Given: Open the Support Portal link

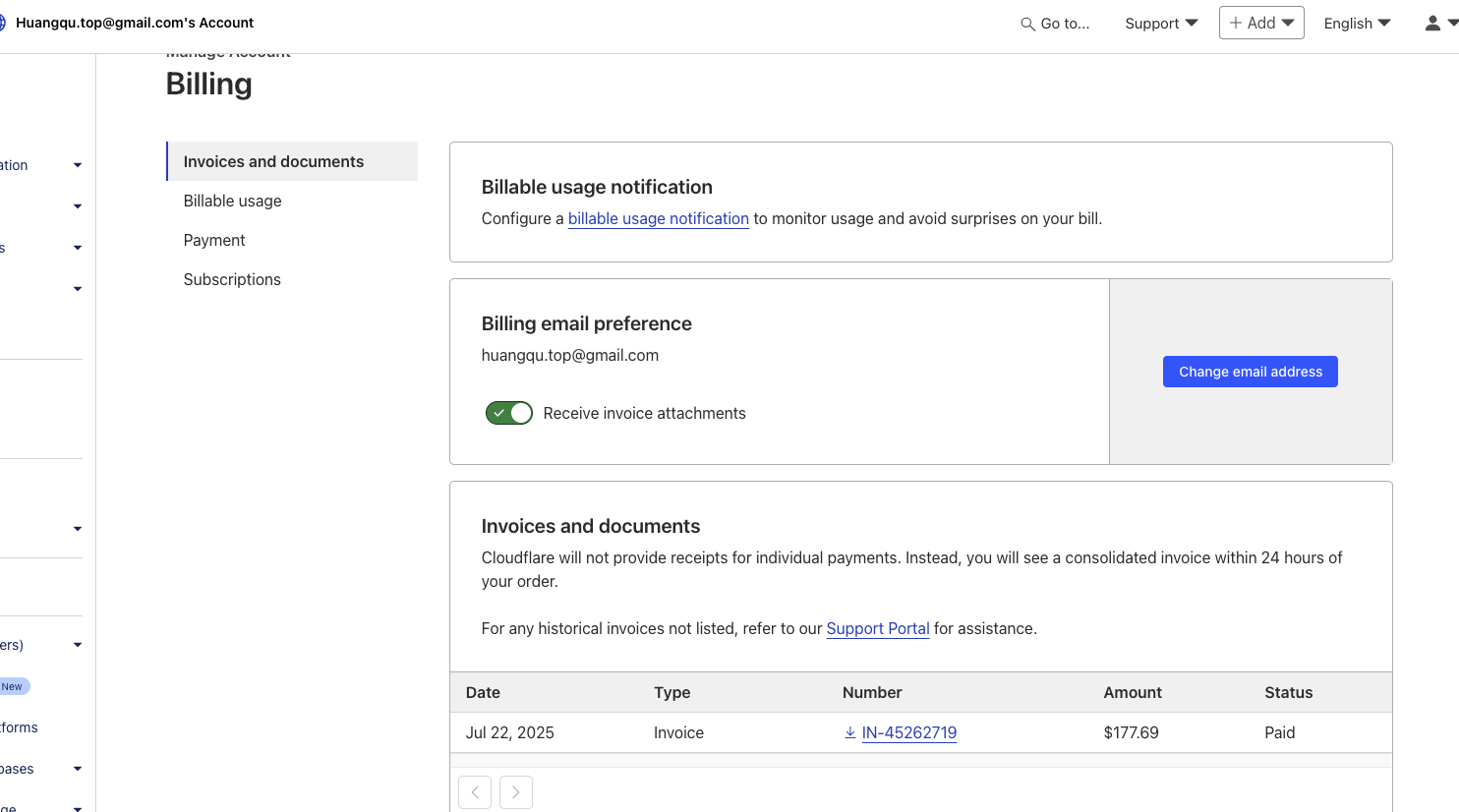Looking at the screenshot, I should (878, 628).
